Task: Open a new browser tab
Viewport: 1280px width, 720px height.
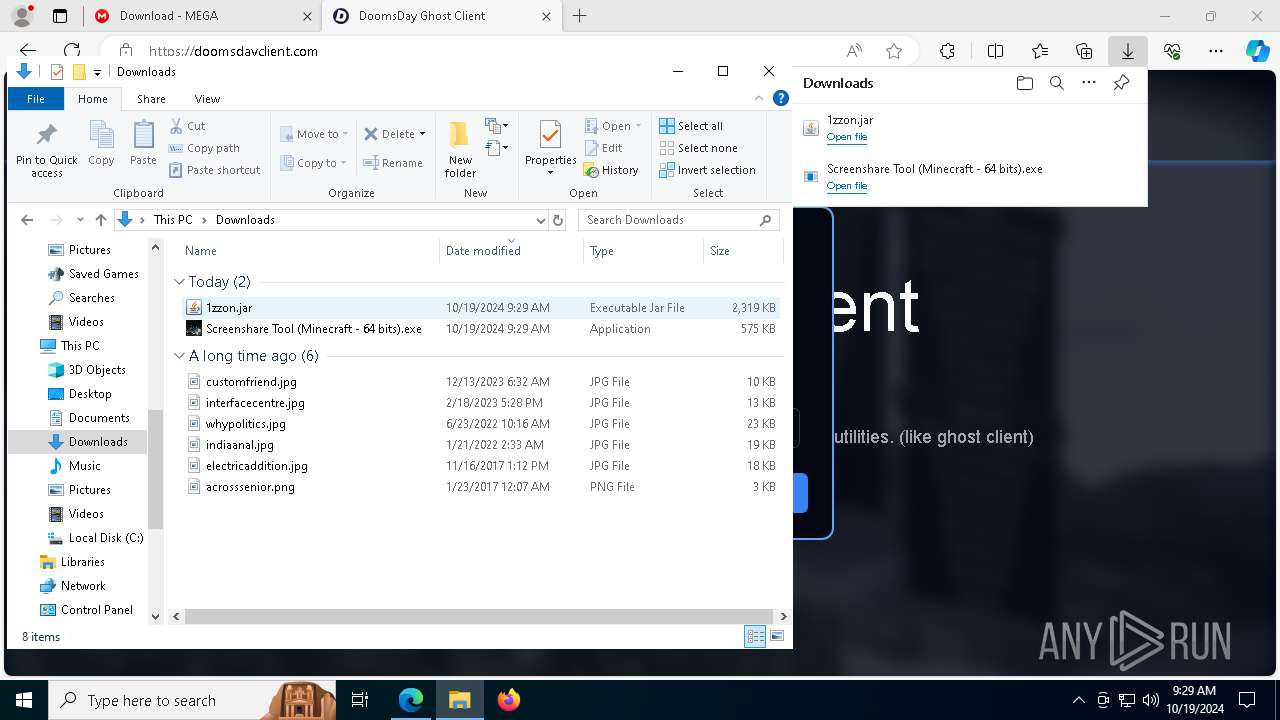Action: [x=579, y=16]
